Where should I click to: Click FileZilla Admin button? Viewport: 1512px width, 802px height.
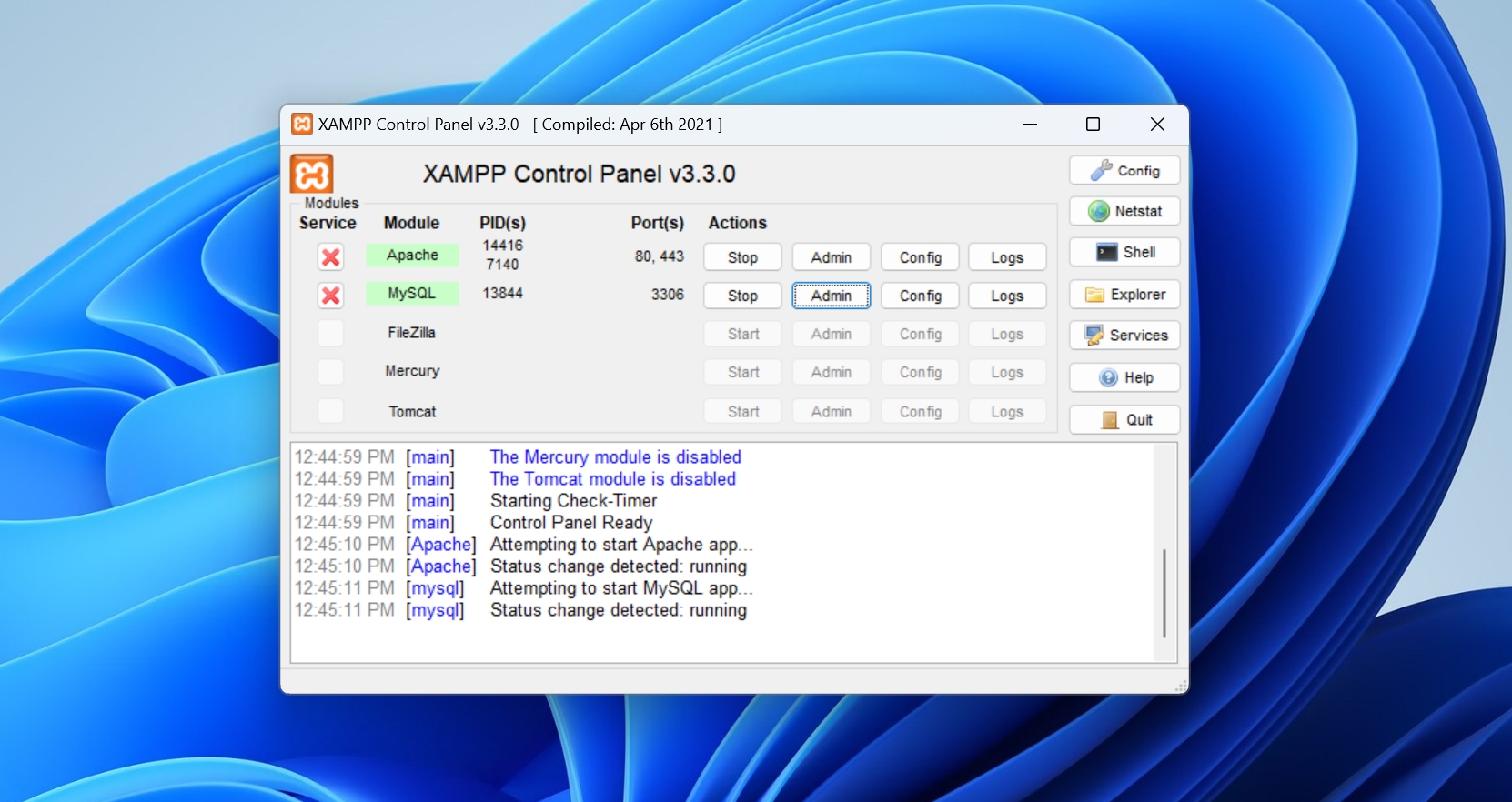point(832,334)
